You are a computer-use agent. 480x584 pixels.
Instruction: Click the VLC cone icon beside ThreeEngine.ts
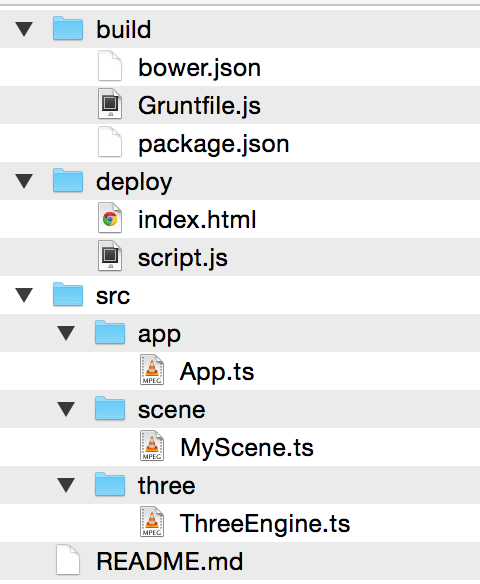[152, 522]
